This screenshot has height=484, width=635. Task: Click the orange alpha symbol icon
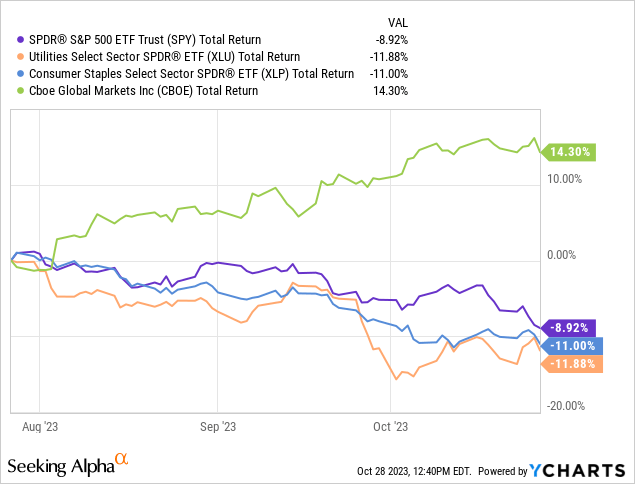pos(121,460)
